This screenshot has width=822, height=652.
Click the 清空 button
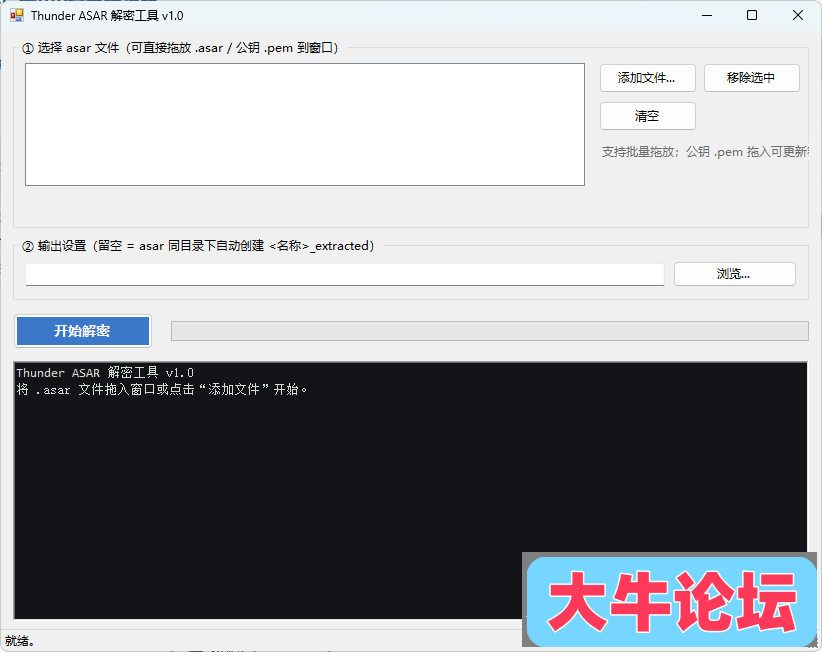(647, 116)
